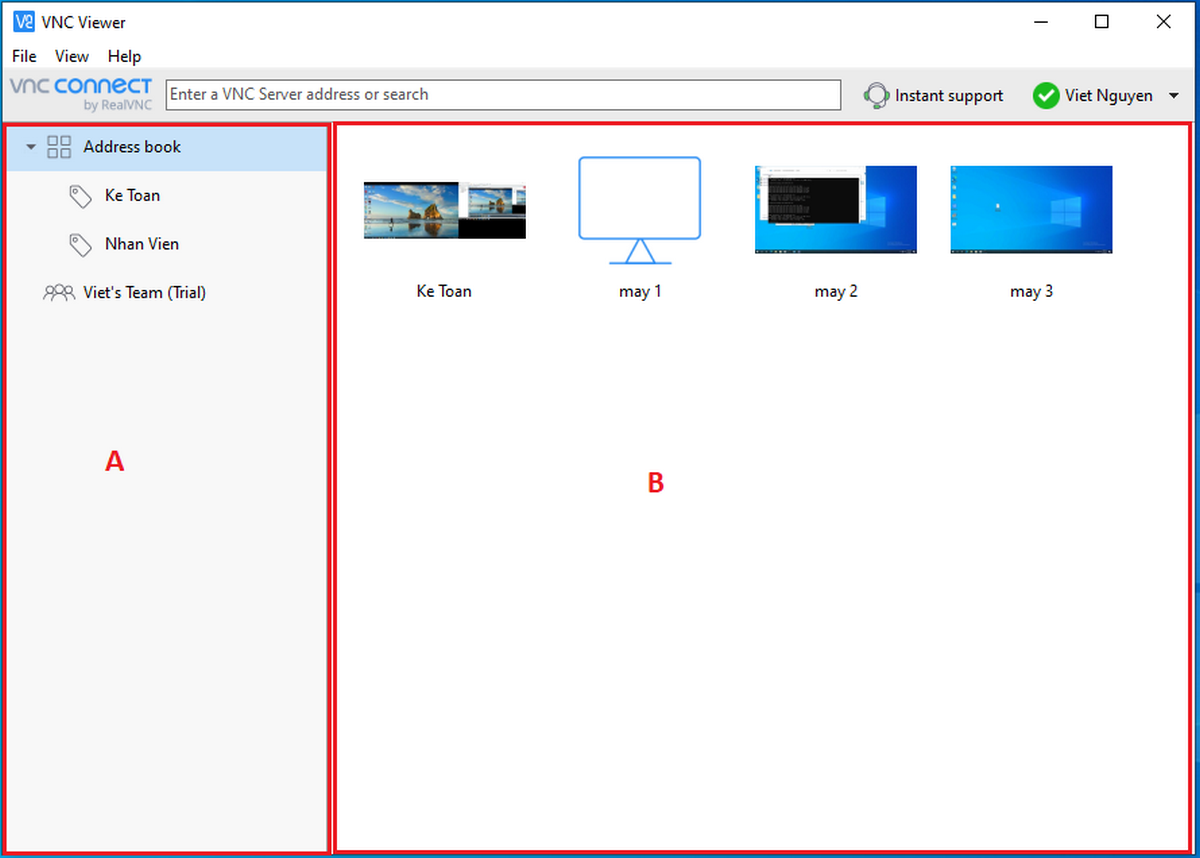Click the may 1 monitor placeholder icon

pos(640,210)
